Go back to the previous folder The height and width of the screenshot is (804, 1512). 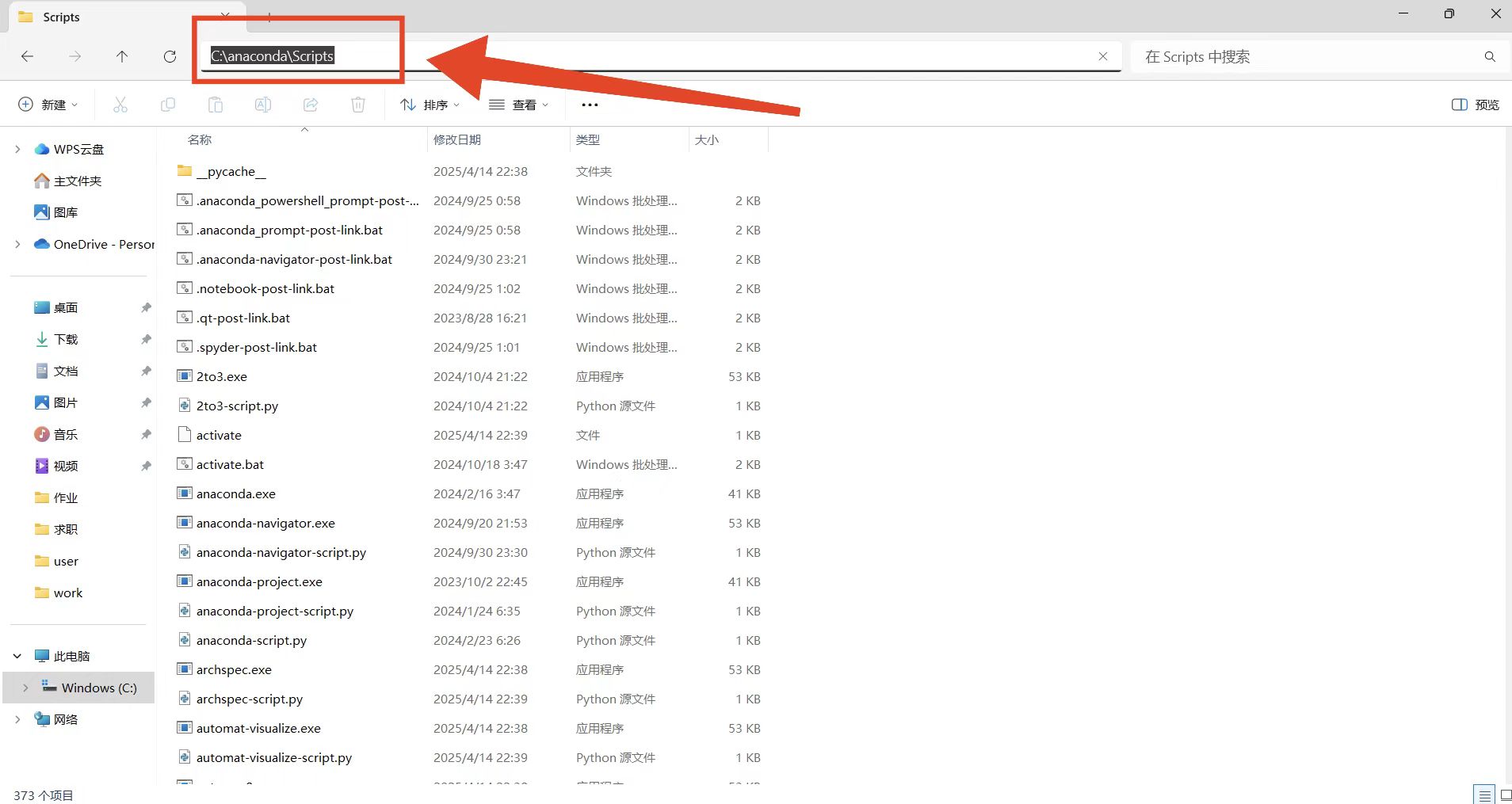[27, 56]
